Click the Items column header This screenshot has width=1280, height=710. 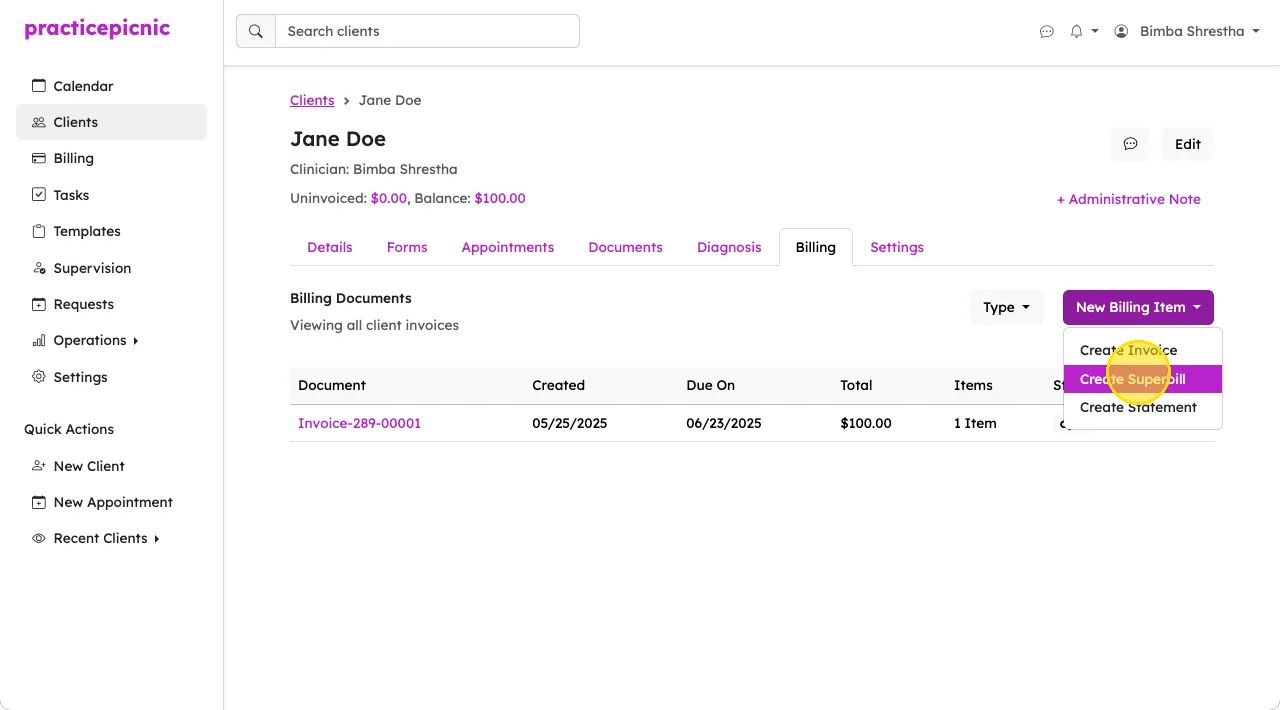[973, 385]
